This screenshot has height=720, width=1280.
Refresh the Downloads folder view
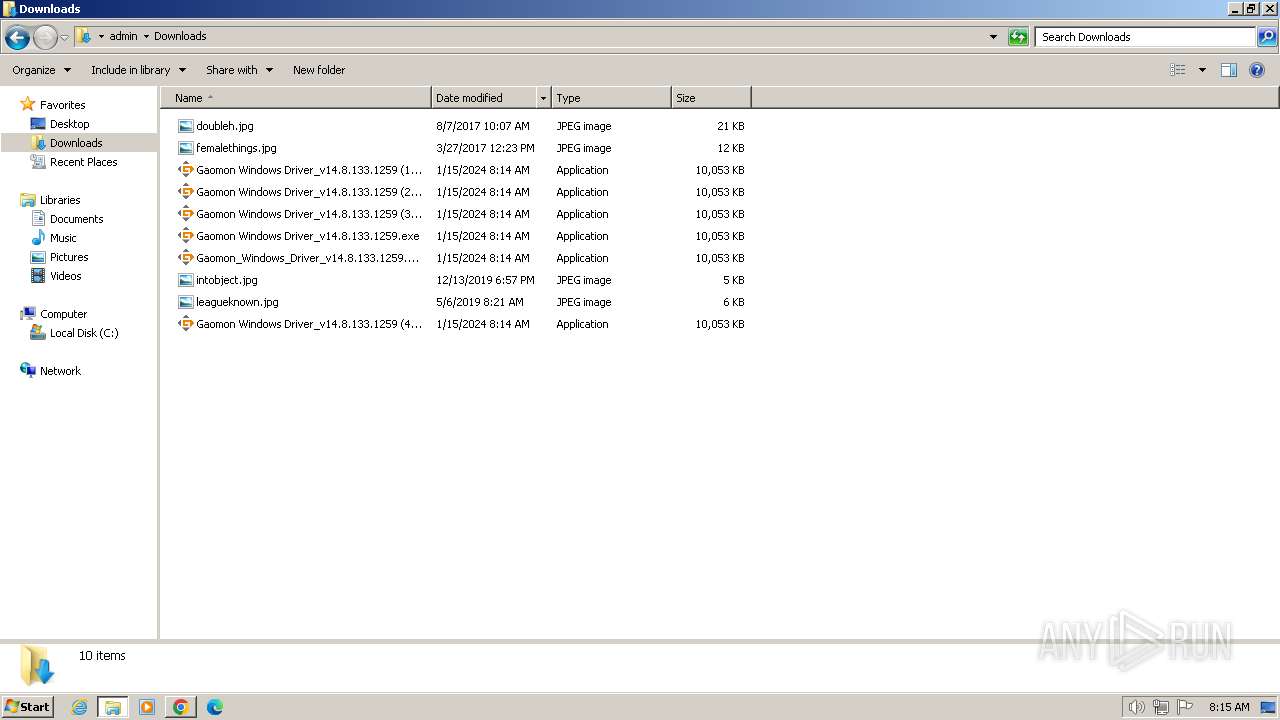click(1018, 37)
